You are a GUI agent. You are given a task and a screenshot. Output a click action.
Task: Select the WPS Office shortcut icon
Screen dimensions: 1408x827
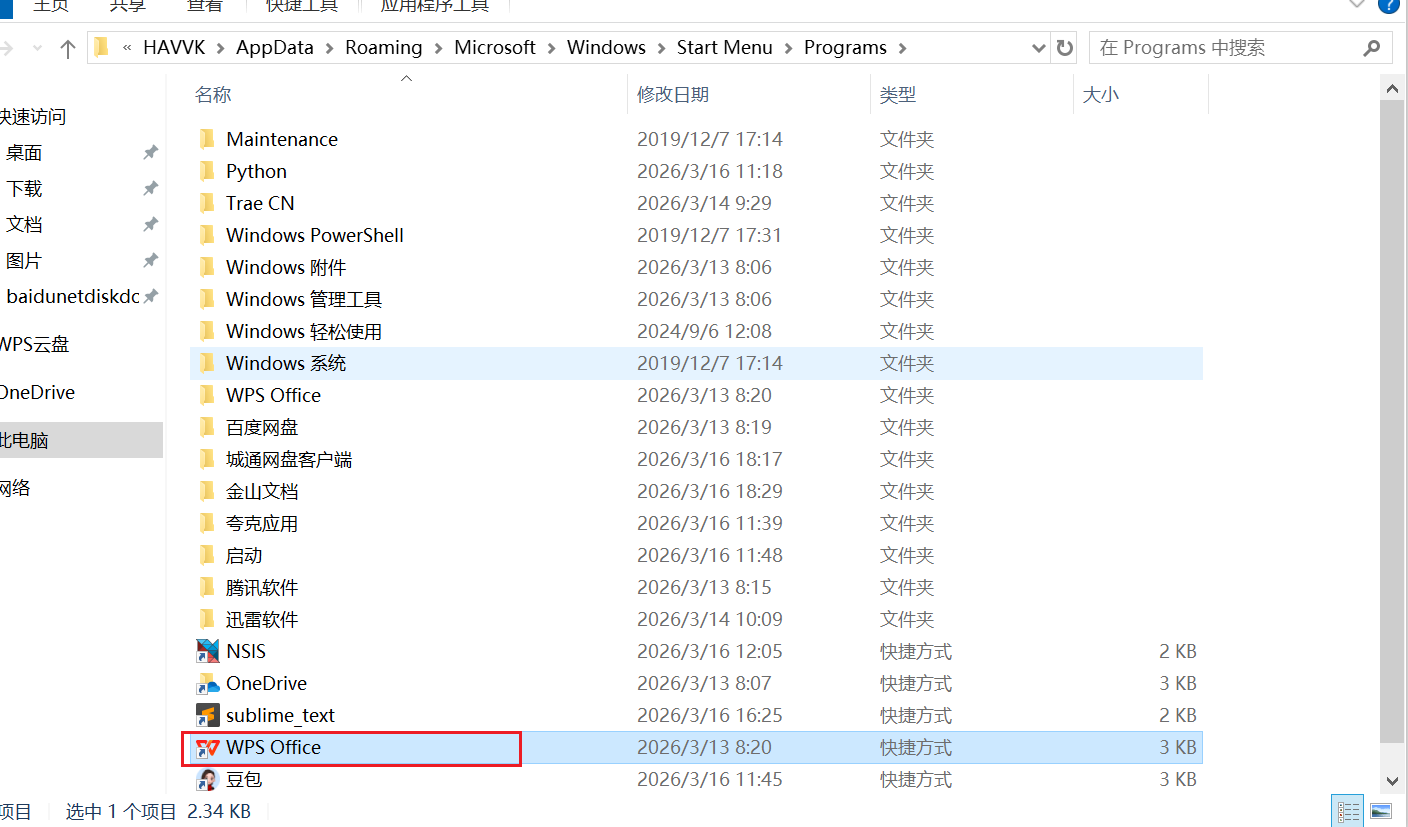(x=207, y=748)
